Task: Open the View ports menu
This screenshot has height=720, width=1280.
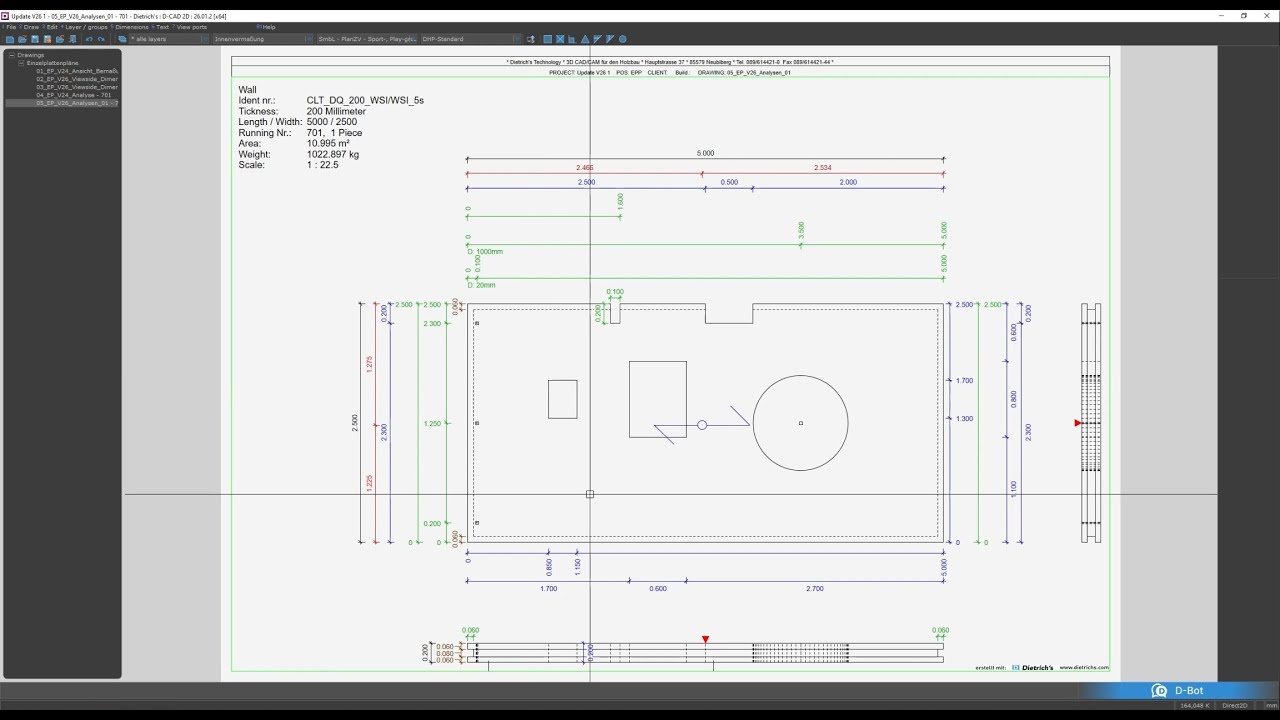Action: (x=191, y=27)
